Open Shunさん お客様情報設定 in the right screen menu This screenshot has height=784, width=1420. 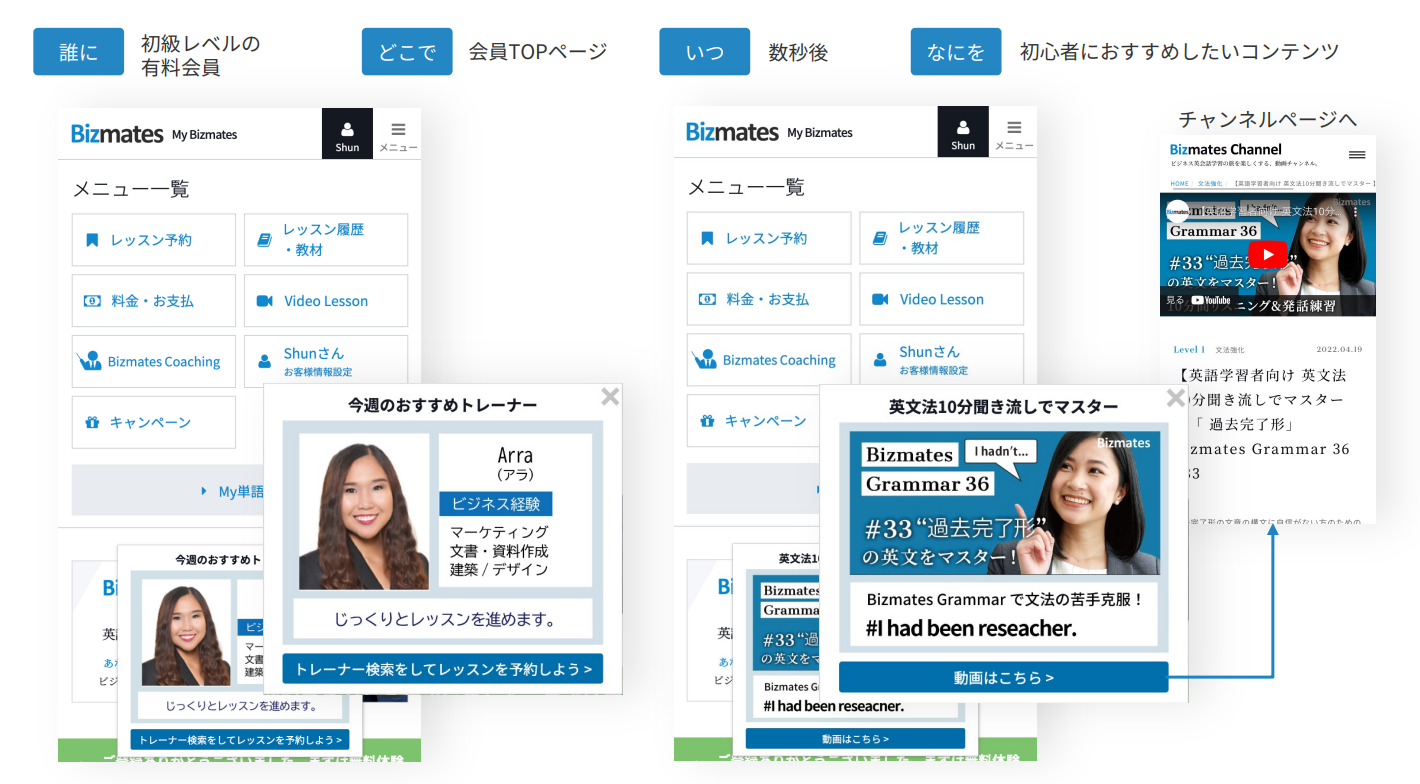tap(942, 360)
